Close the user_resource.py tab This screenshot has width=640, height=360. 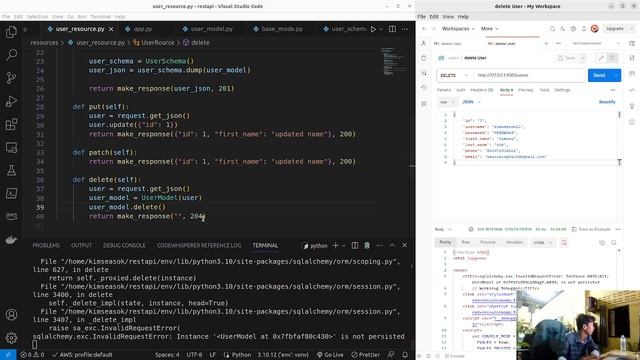(x=111, y=29)
